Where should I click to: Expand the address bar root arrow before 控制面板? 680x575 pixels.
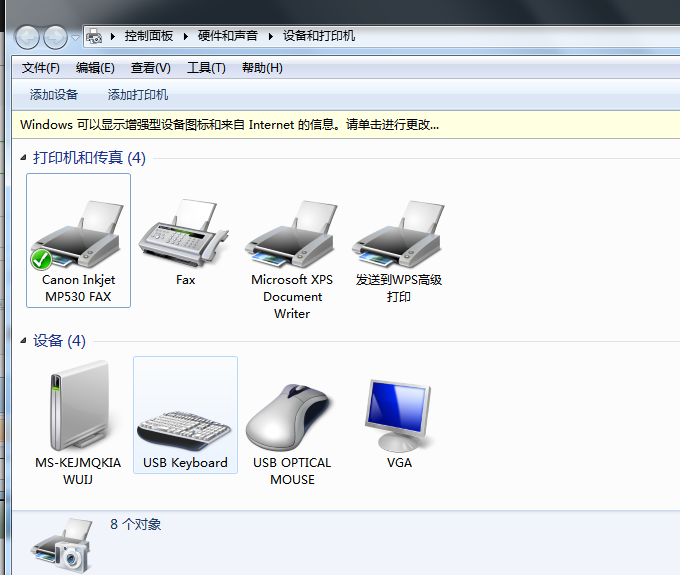[x=113, y=36]
